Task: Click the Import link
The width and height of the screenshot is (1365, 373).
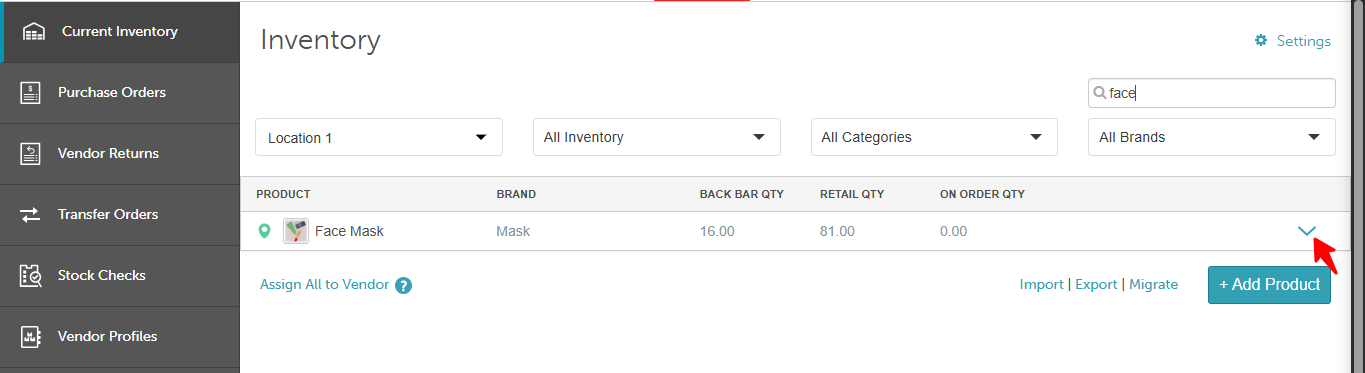Action: click(1041, 284)
